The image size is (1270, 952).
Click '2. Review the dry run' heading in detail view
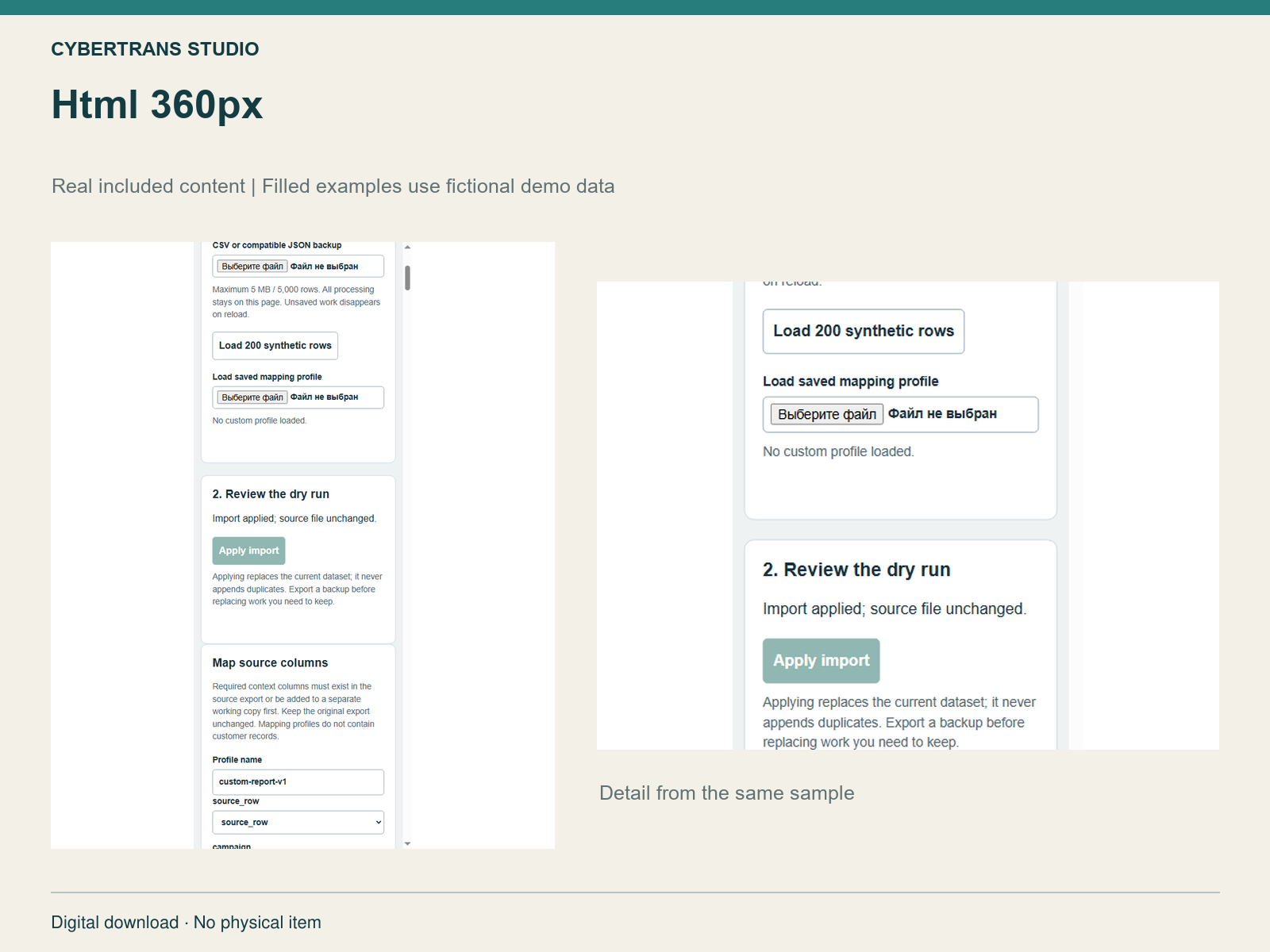tap(856, 570)
